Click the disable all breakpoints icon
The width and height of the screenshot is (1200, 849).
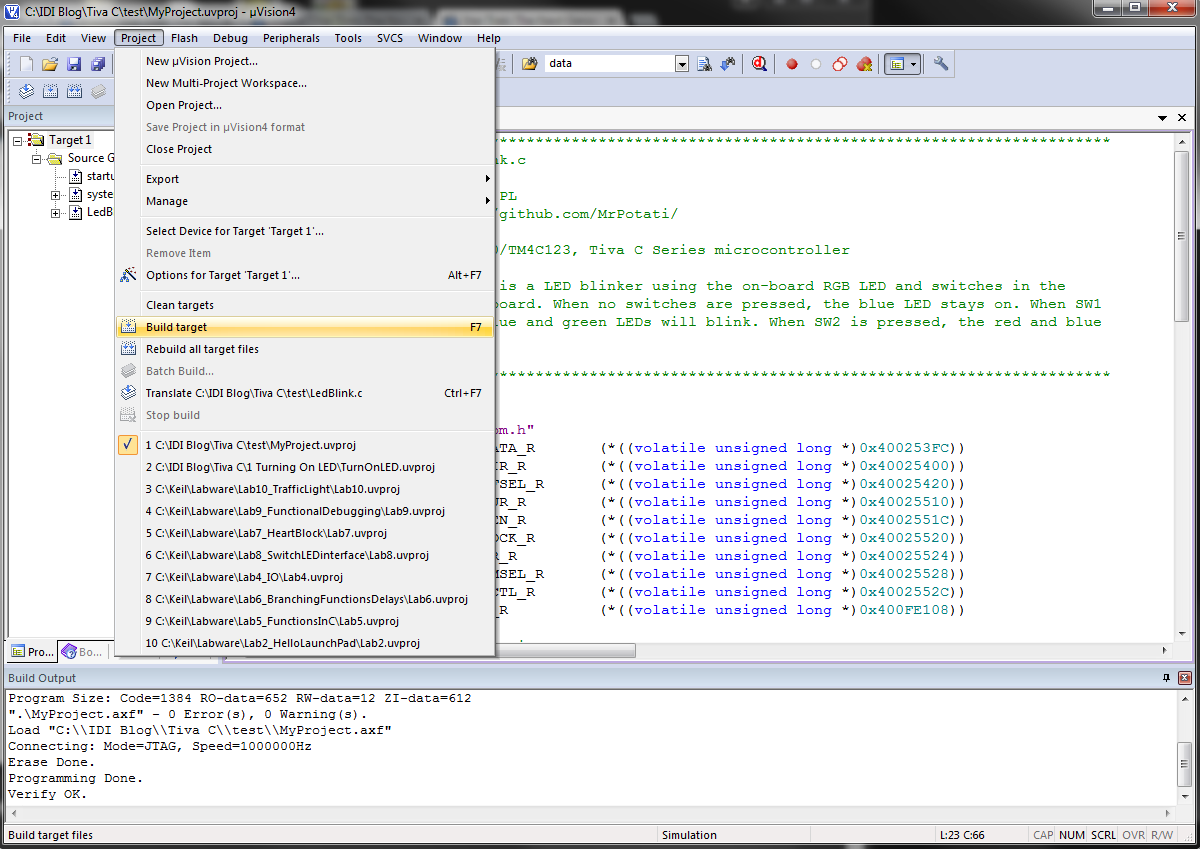(x=840, y=64)
